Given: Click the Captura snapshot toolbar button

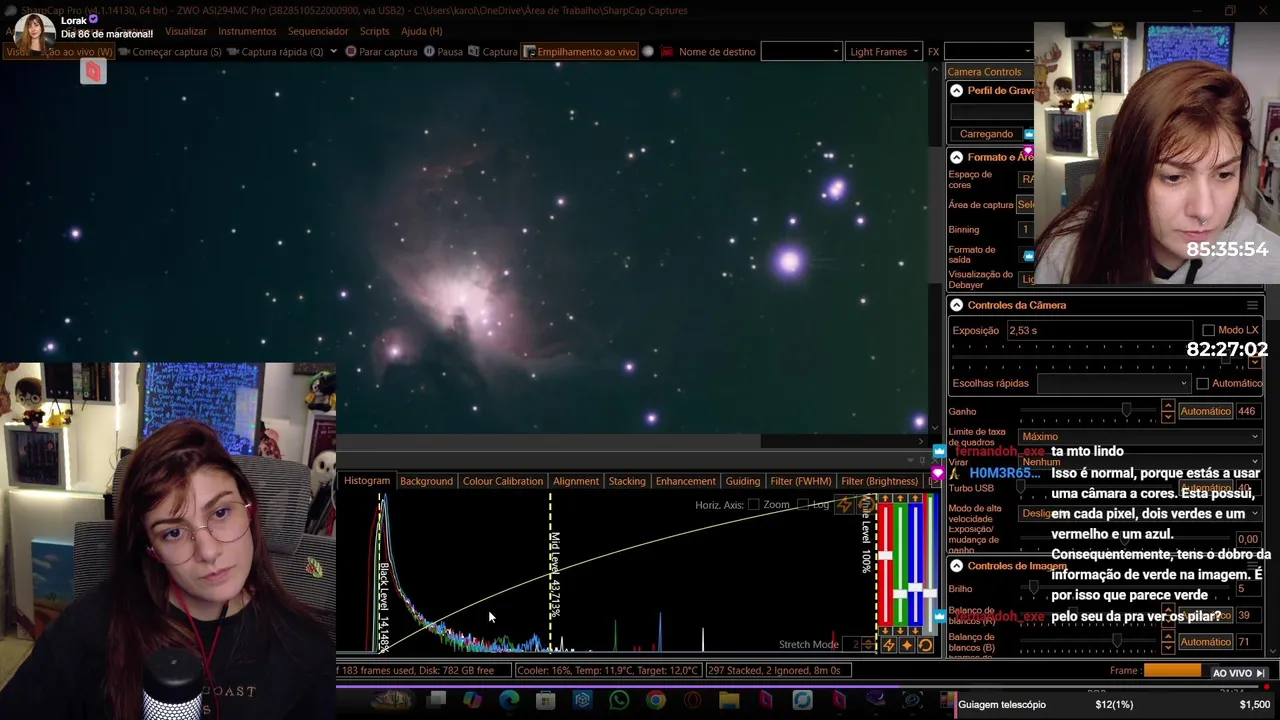Looking at the screenshot, I should point(492,51).
